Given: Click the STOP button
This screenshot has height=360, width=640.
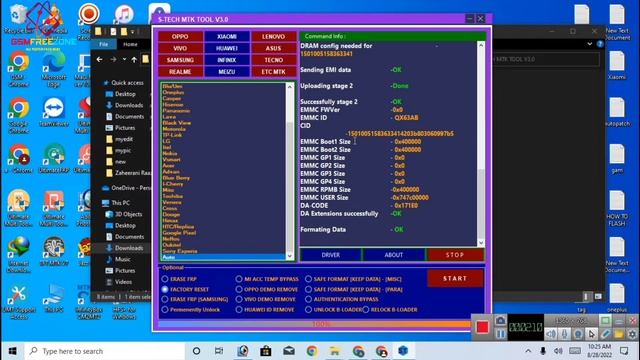Looking at the screenshot, I should tap(455, 255).
